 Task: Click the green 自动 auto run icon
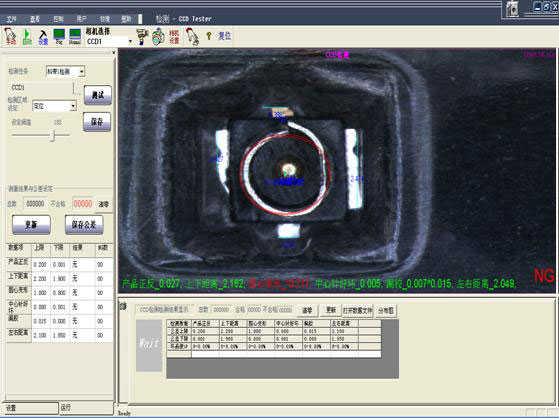tap(27, 36)
